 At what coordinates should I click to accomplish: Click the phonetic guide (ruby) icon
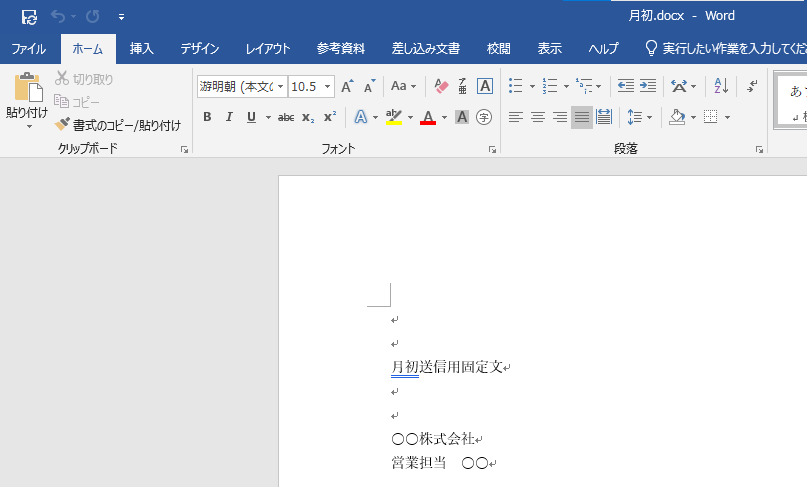tap(463, 86)
